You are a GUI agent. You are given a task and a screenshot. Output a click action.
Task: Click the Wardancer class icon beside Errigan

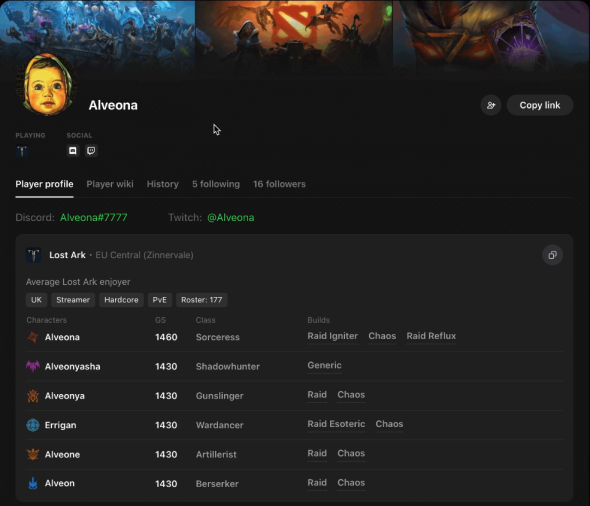tap(33, 425)
